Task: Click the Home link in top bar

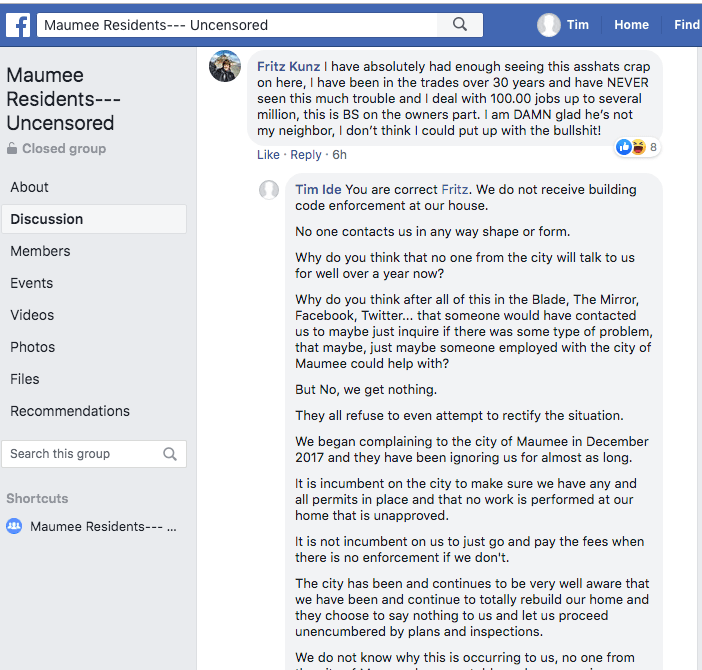Action: pos(631,25)
